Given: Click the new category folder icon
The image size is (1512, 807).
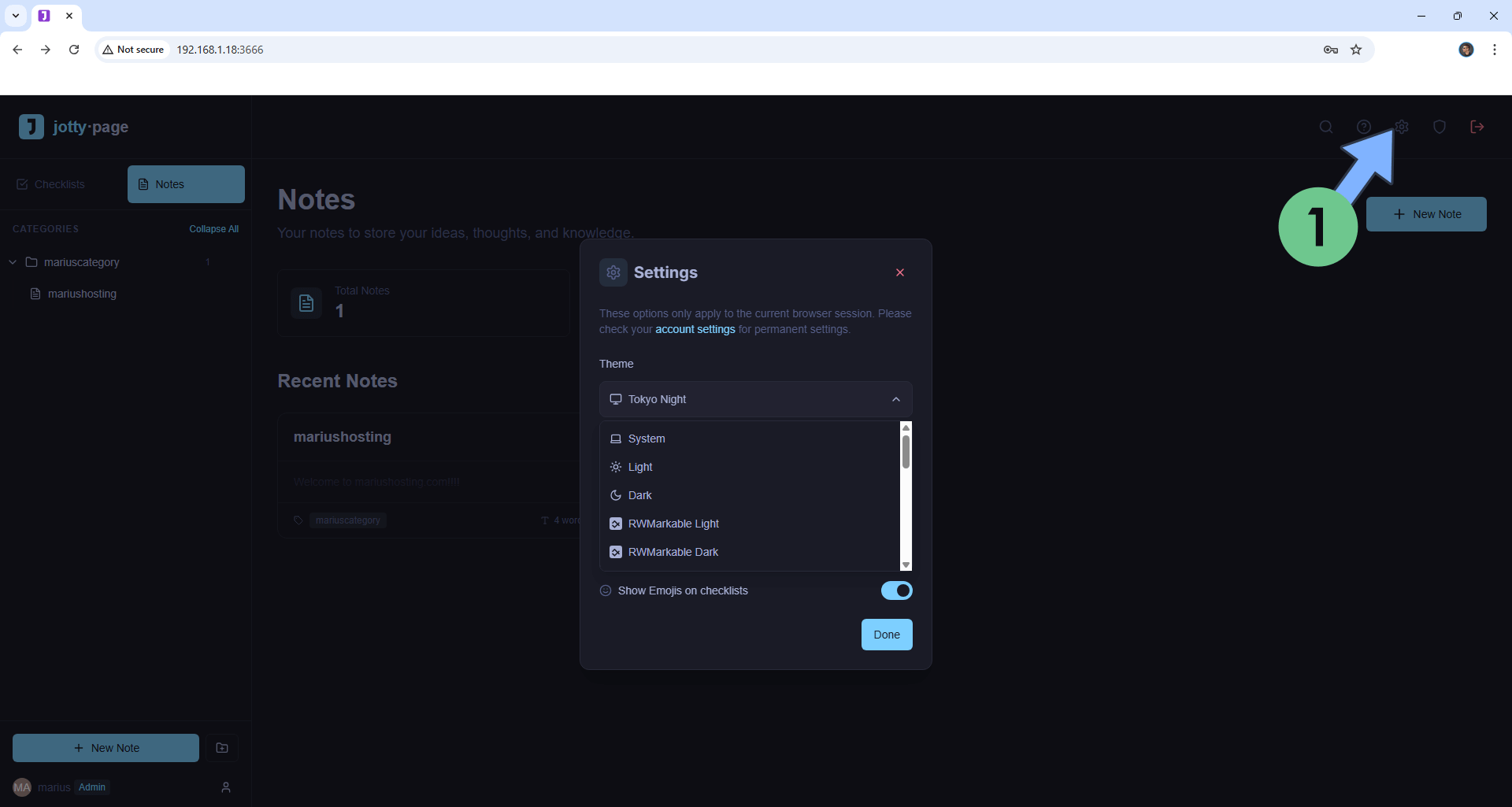Looking at the screenshot, I should click(x=222, y=748).
